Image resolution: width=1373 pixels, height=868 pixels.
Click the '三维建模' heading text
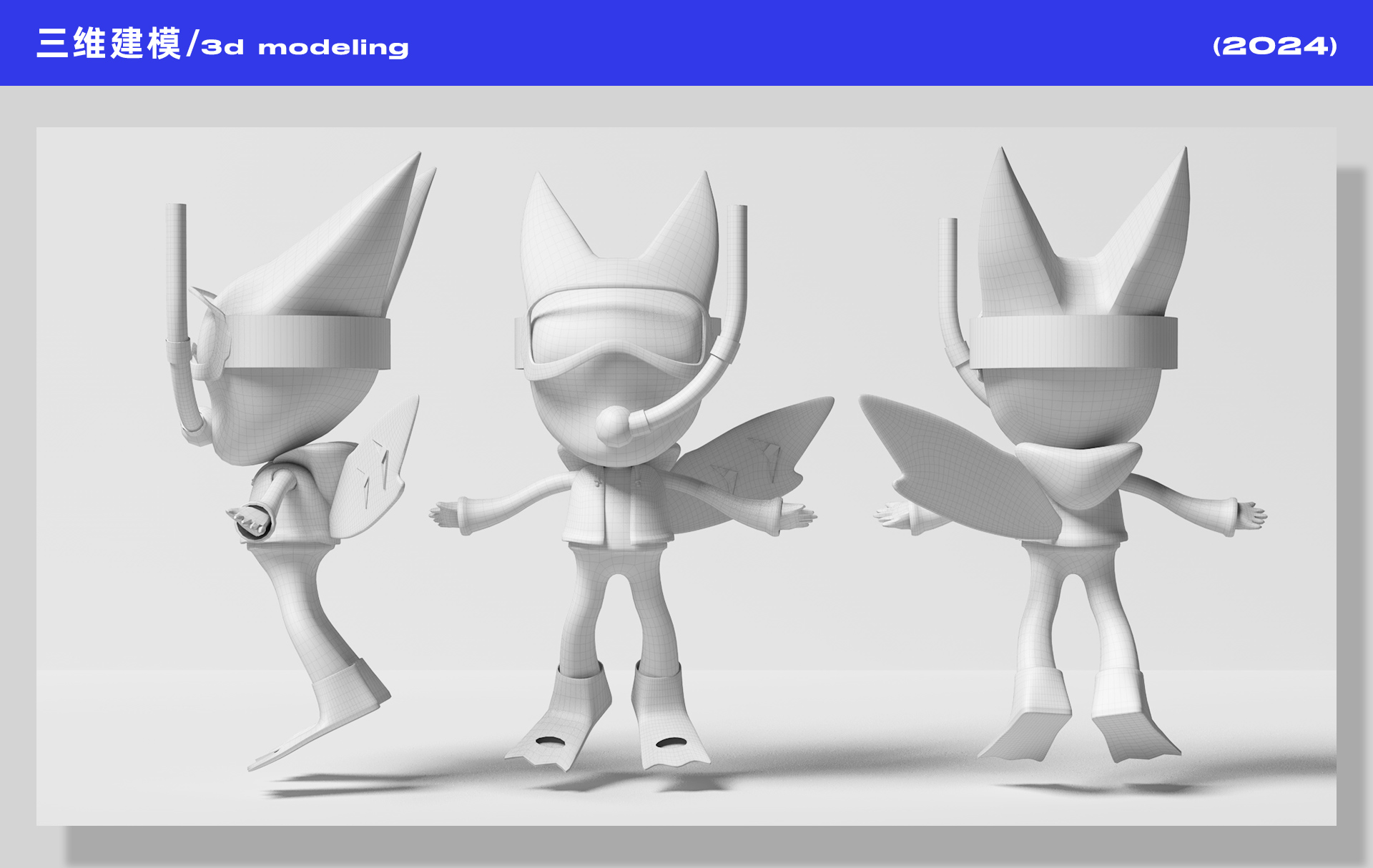click(x=109, y=44)
